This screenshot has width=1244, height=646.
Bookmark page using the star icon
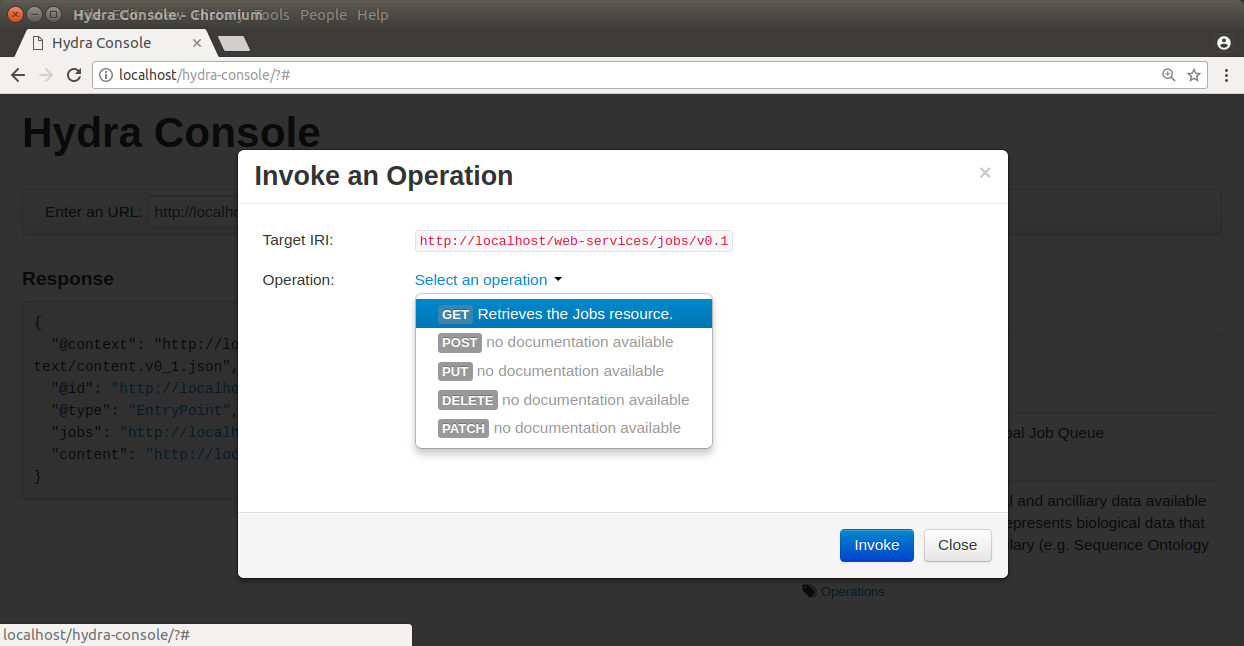click(x=1193, y=75)
